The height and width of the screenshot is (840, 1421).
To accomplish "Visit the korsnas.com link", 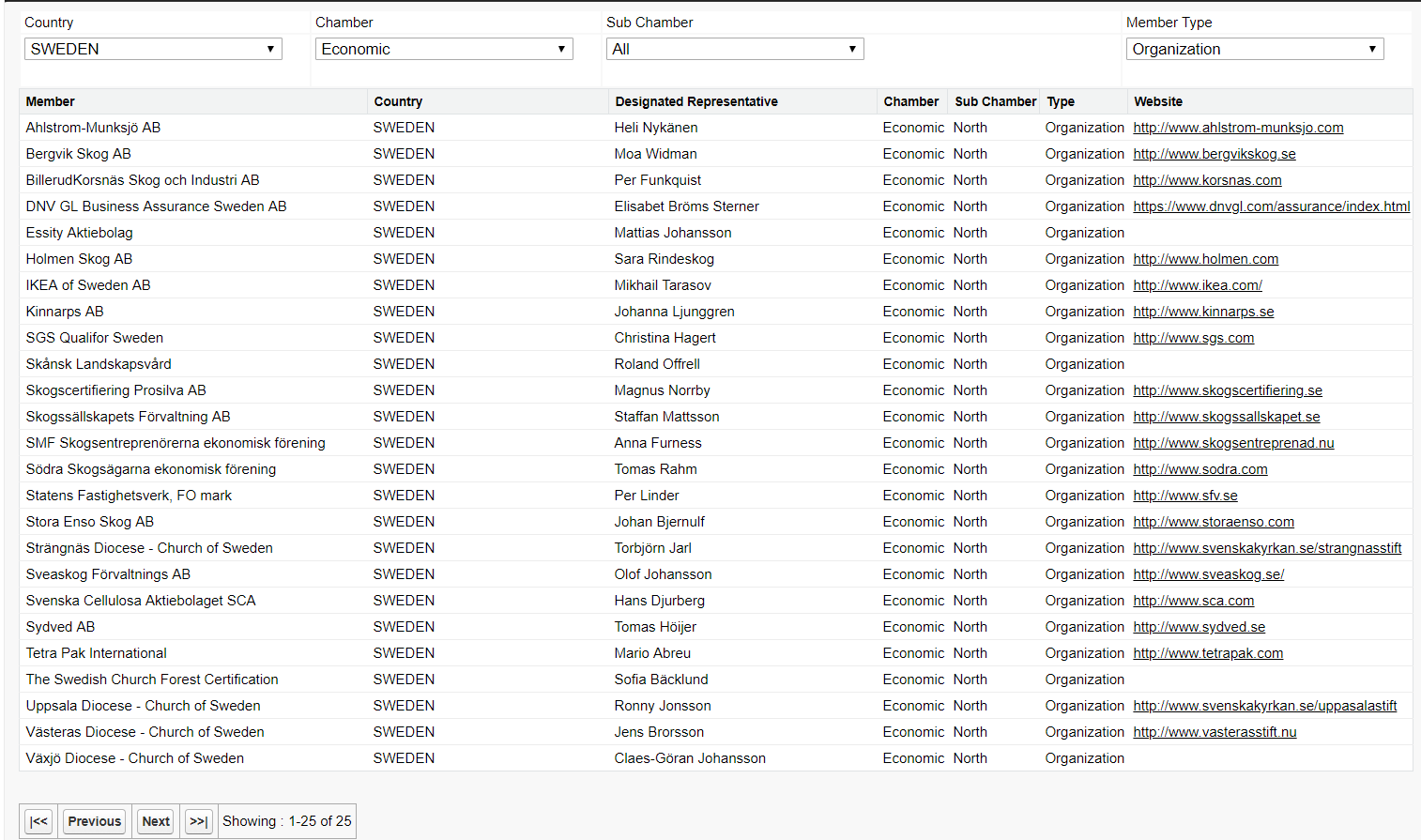I will click(1207, 180).
